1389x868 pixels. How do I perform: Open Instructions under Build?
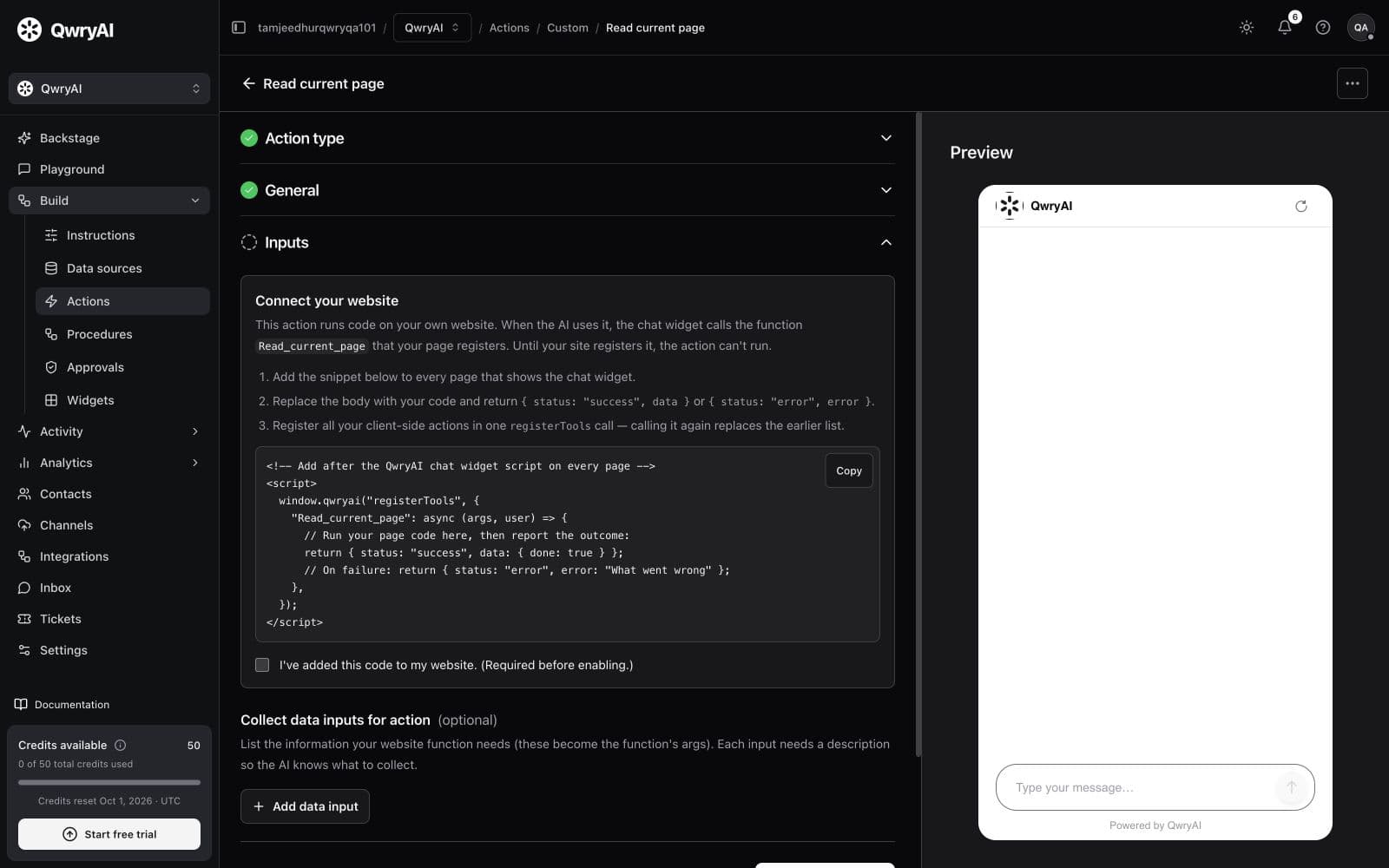[122, 235]
